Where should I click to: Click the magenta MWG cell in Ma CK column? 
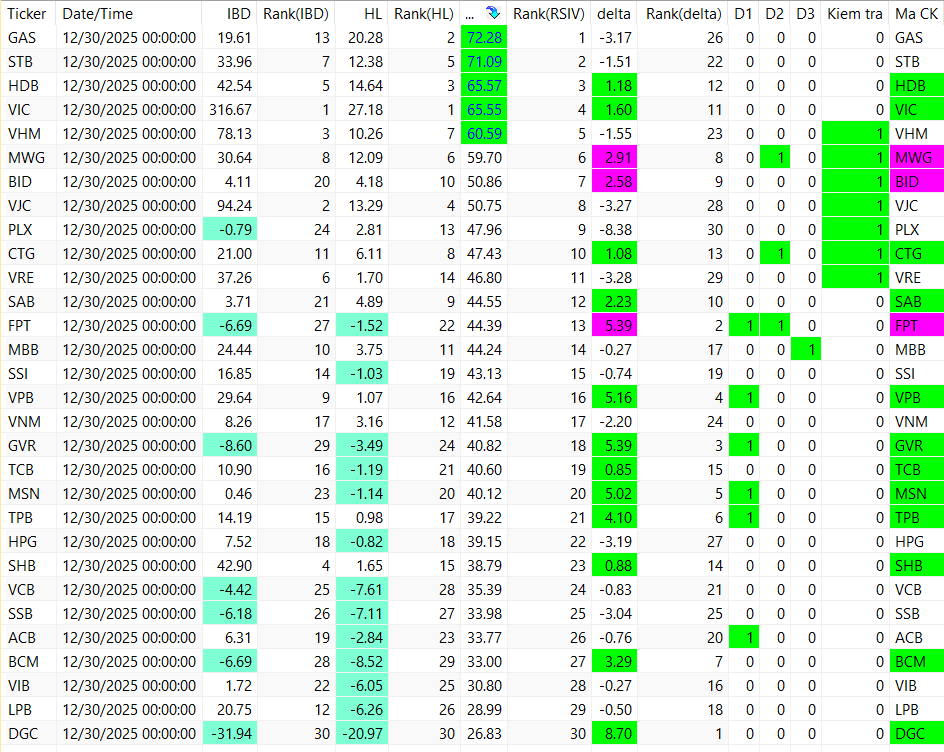917,158
